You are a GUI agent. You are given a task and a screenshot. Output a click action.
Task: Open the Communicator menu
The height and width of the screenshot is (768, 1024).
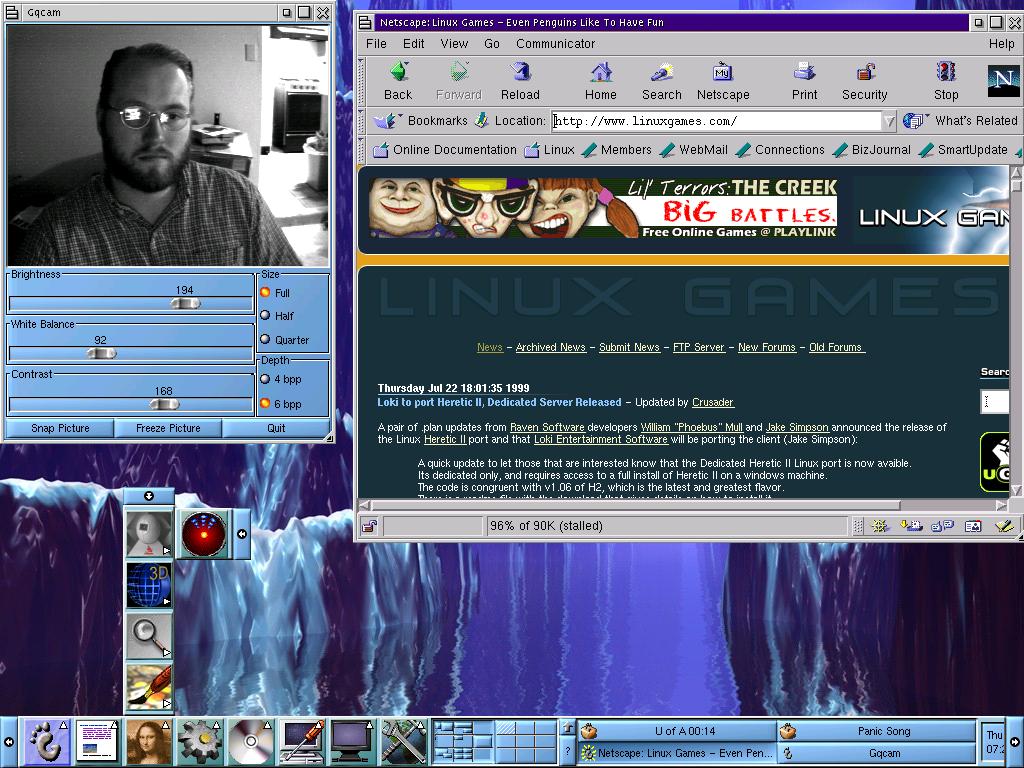click(555, 44)
